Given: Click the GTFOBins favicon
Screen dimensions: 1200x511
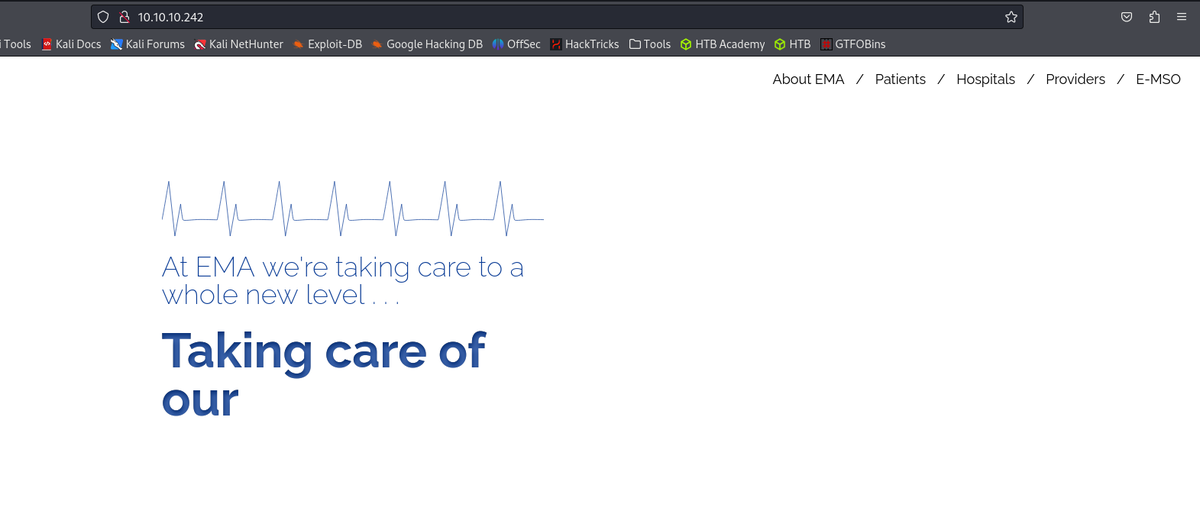Looking at the screenshot, I should [825, 44].
